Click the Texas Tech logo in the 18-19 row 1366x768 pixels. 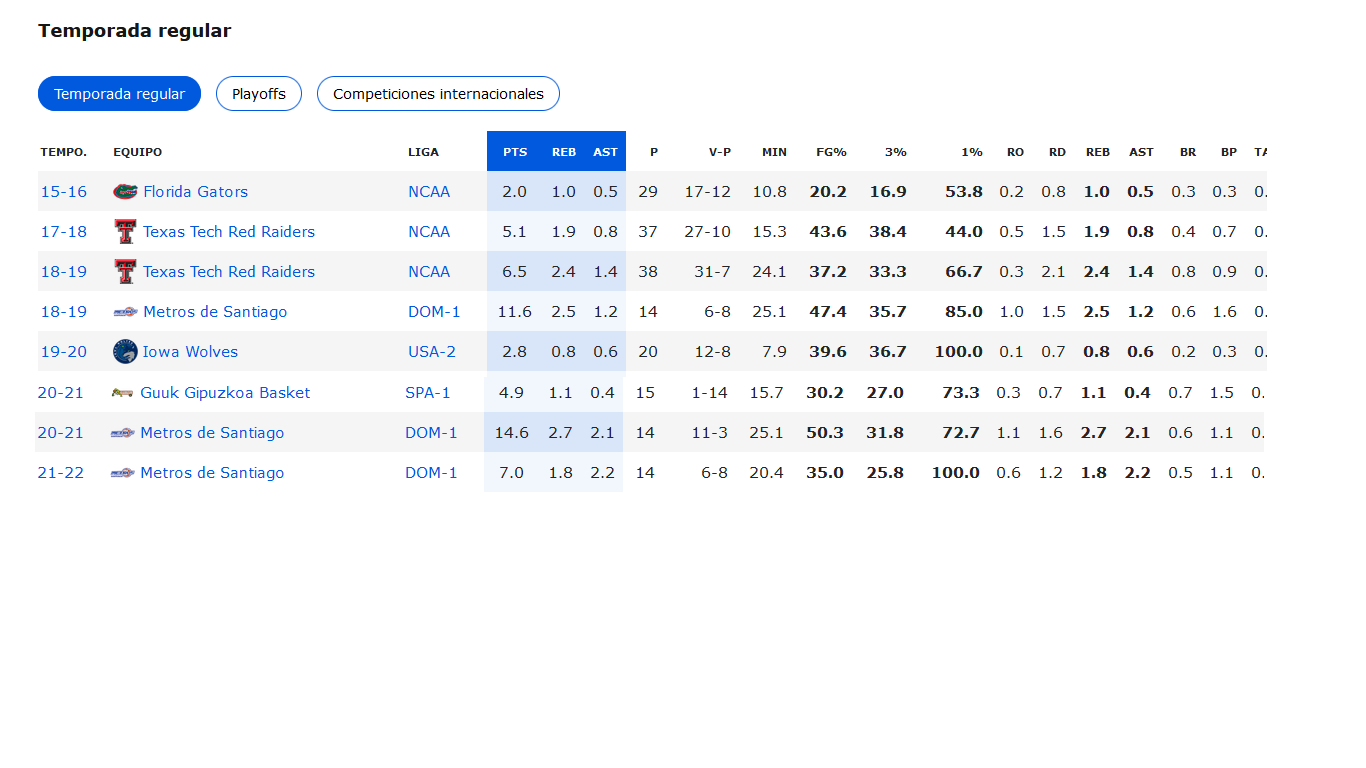tap(125, 272)
